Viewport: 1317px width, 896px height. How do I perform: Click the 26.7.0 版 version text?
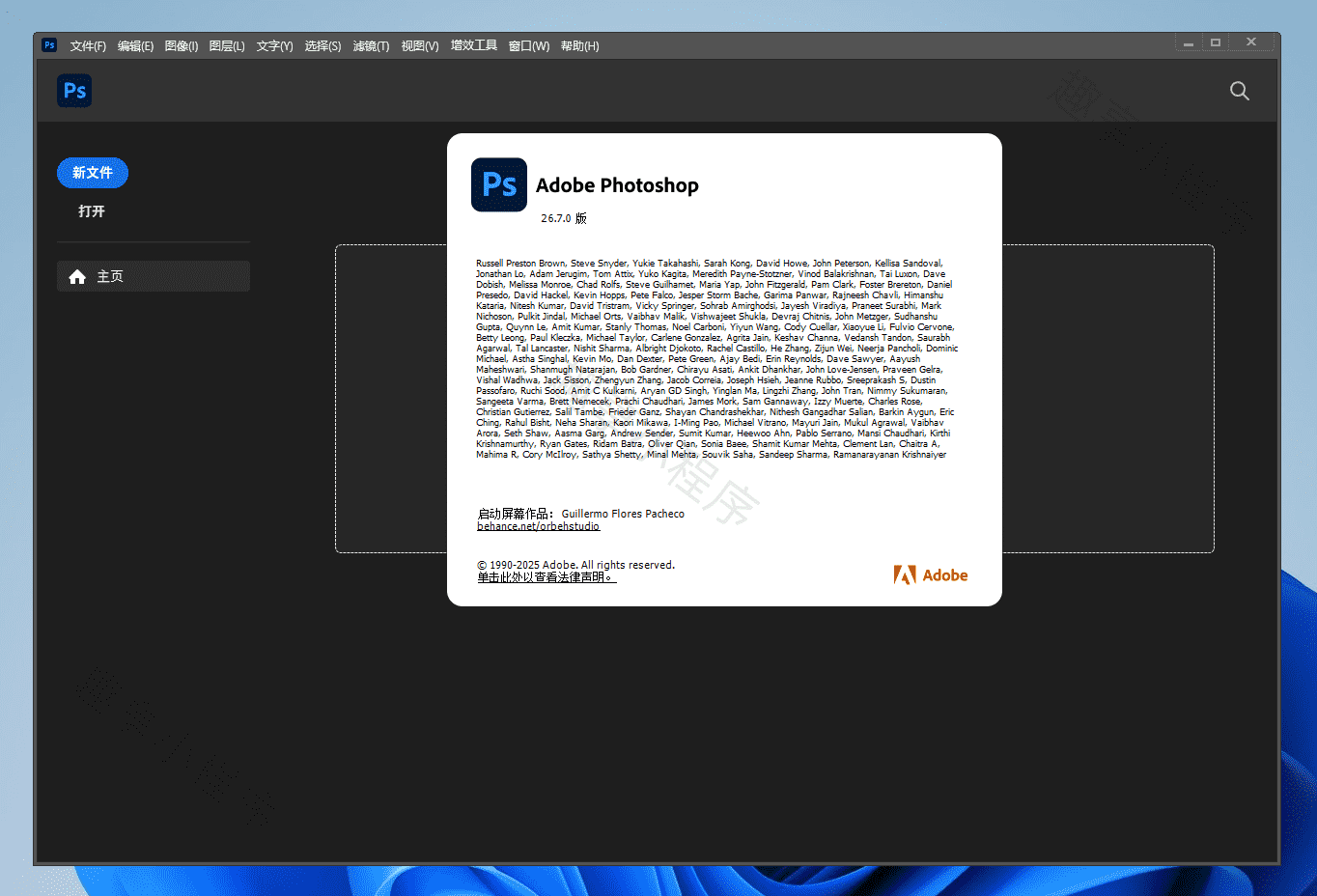click(x=564, y=218)
